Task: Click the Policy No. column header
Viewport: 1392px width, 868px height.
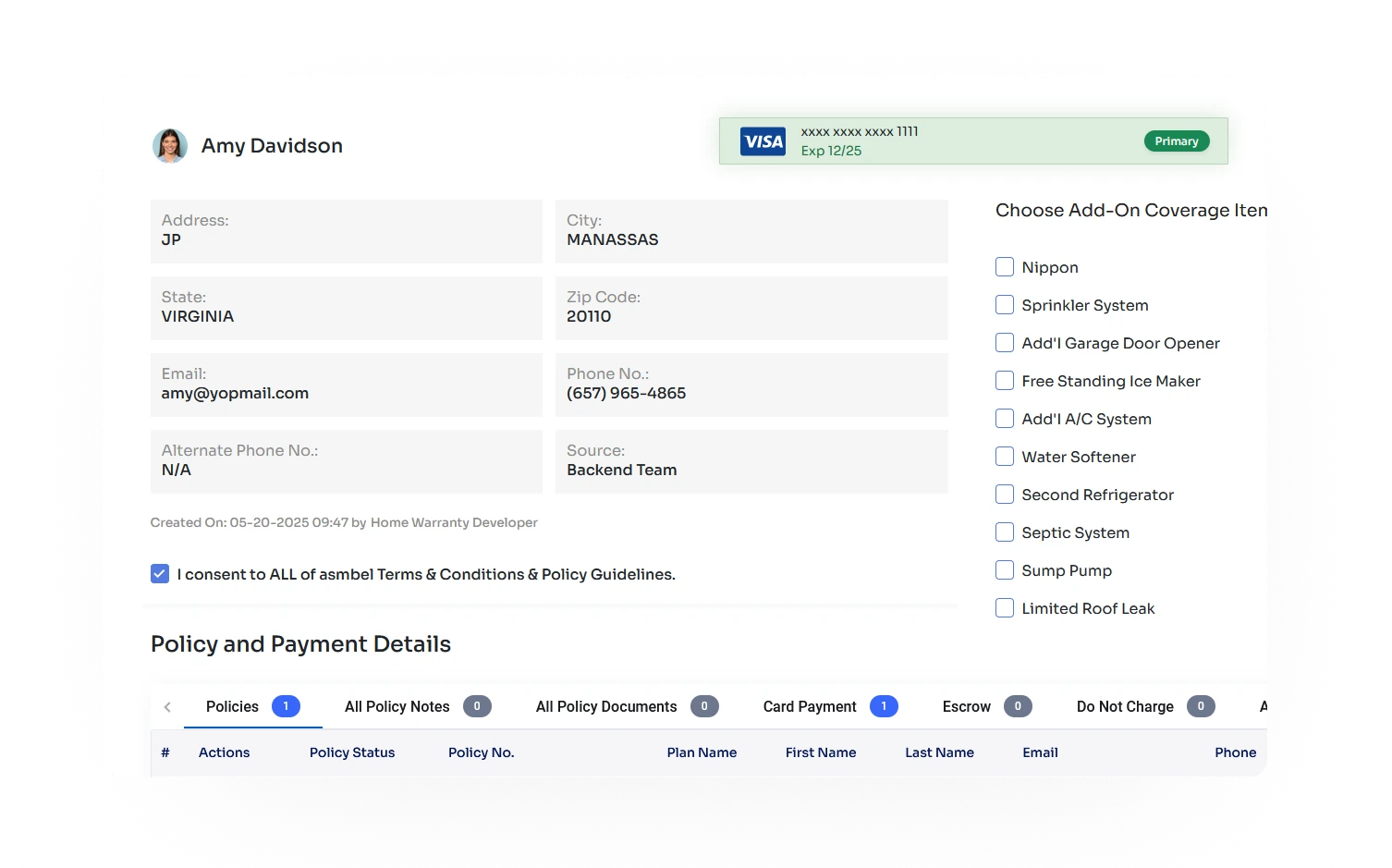Action: point(482,752)
